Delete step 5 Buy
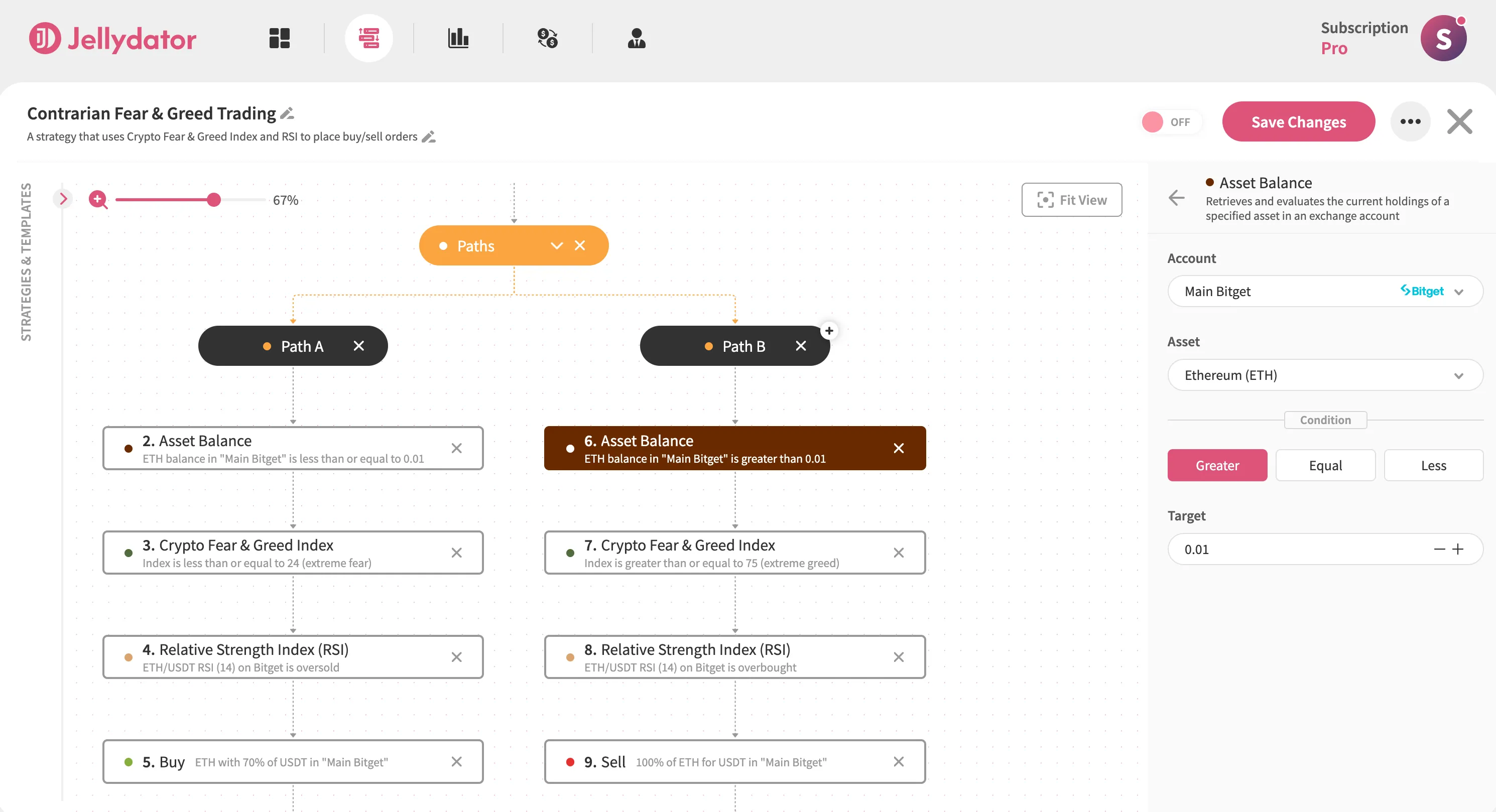 pyautogui.click(x=456, y=761)
